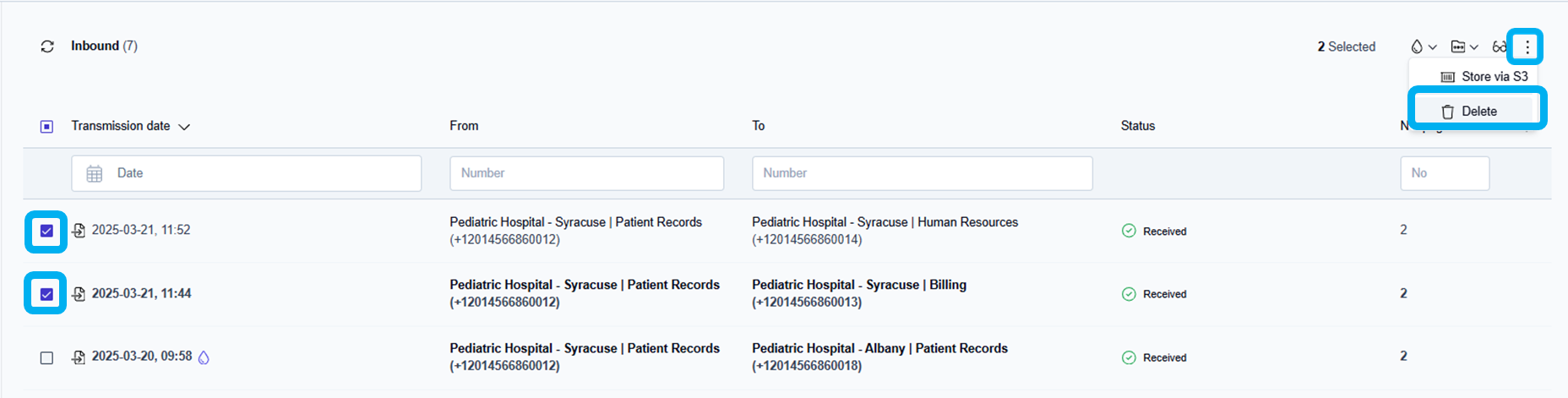Select the 2025-03-20, 09:58 fax checkbox
The image size is (1568, 398).
point(46,357)
